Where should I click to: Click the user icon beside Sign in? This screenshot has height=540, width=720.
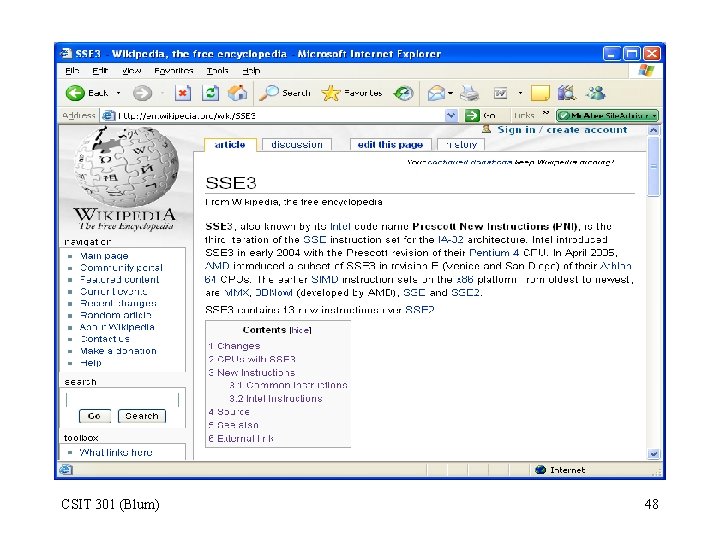click(x=486, y=129)
